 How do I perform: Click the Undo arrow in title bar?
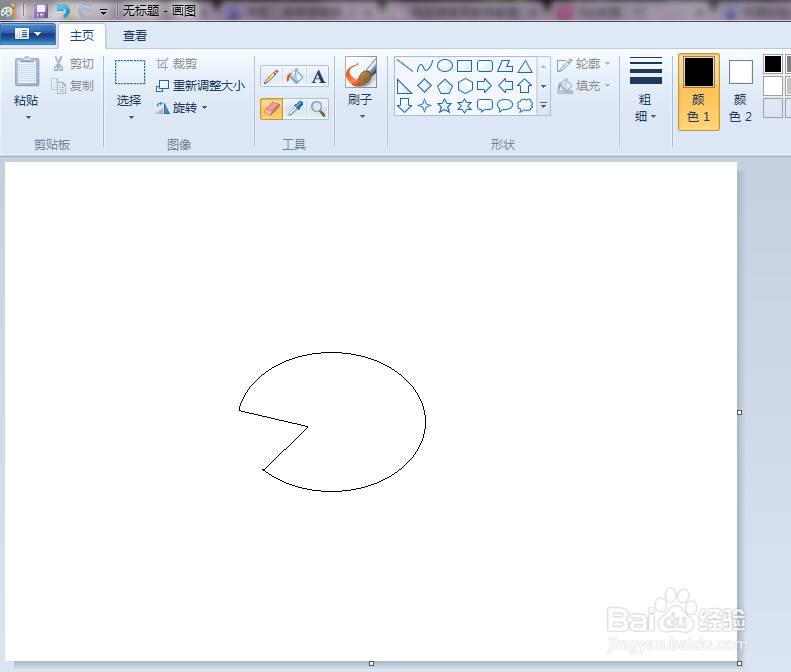[63, 11]
